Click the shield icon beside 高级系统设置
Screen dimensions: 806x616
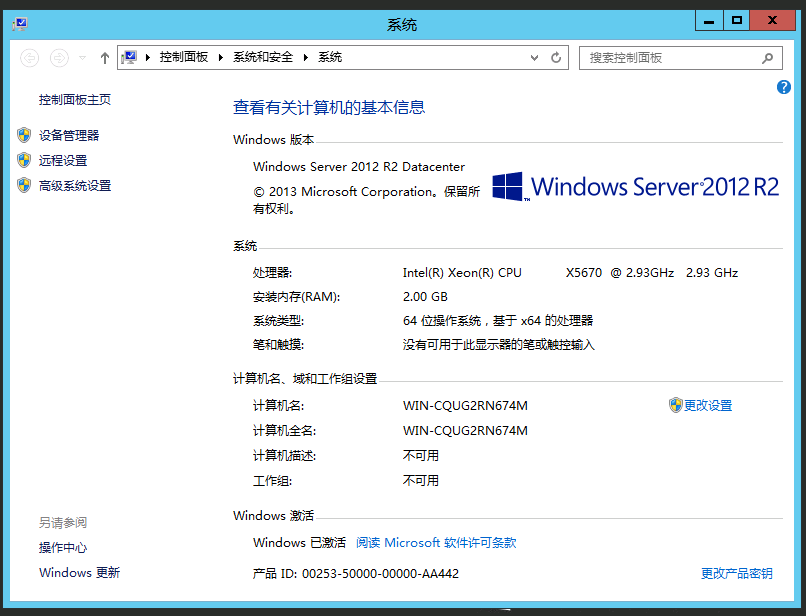point(24,186)
